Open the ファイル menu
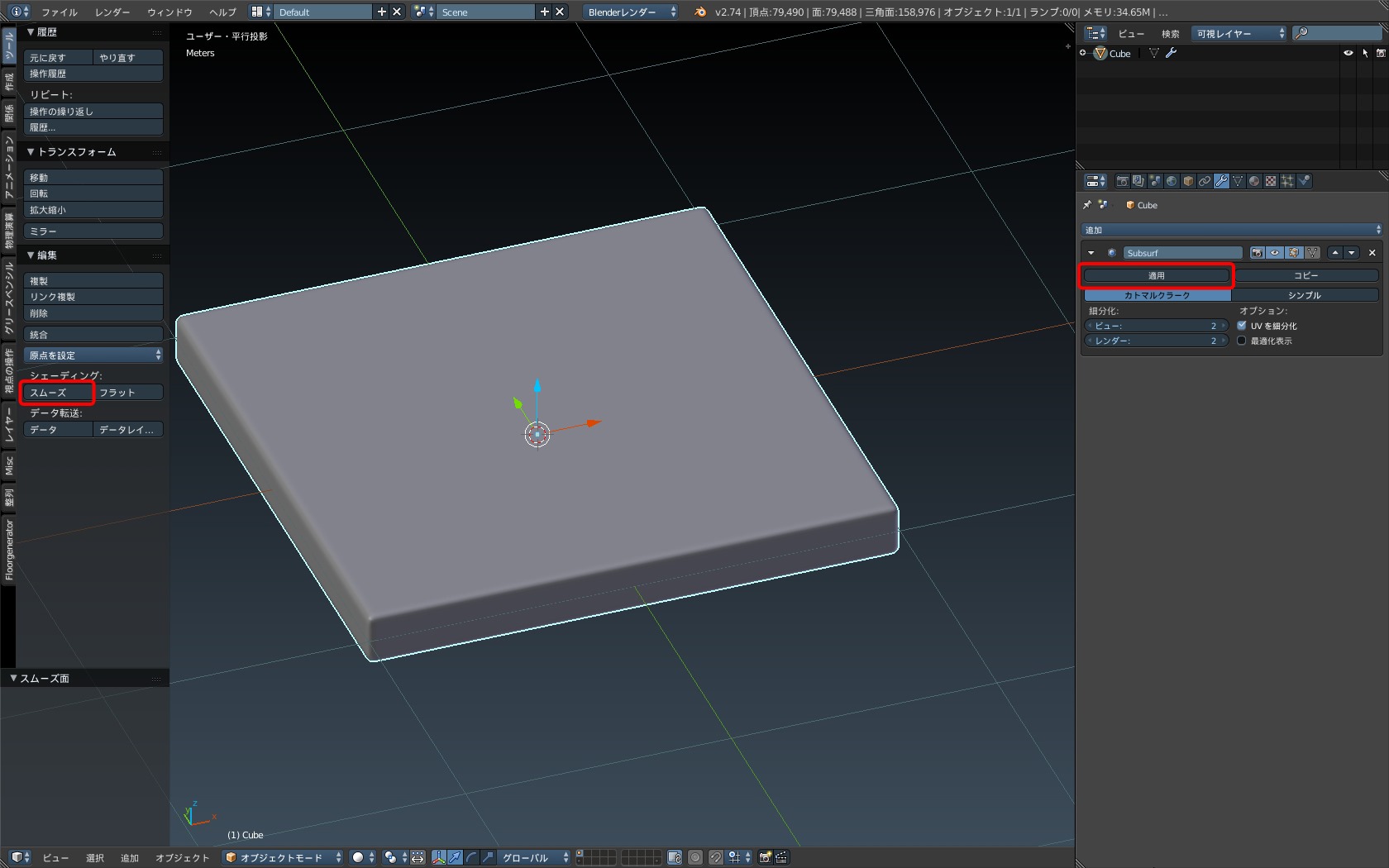 click(60, 12)
